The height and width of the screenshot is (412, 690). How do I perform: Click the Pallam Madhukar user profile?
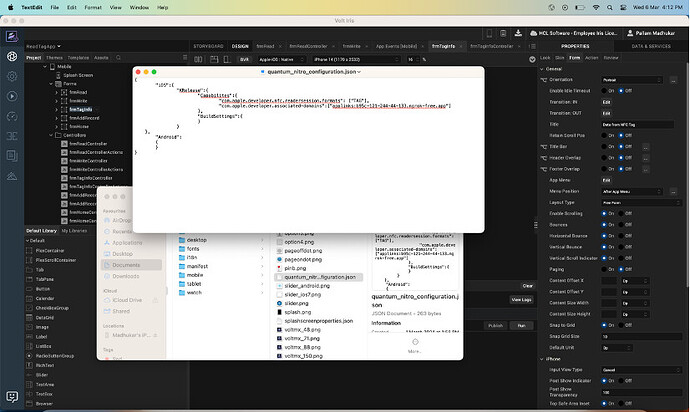click(x=651, y=33)
